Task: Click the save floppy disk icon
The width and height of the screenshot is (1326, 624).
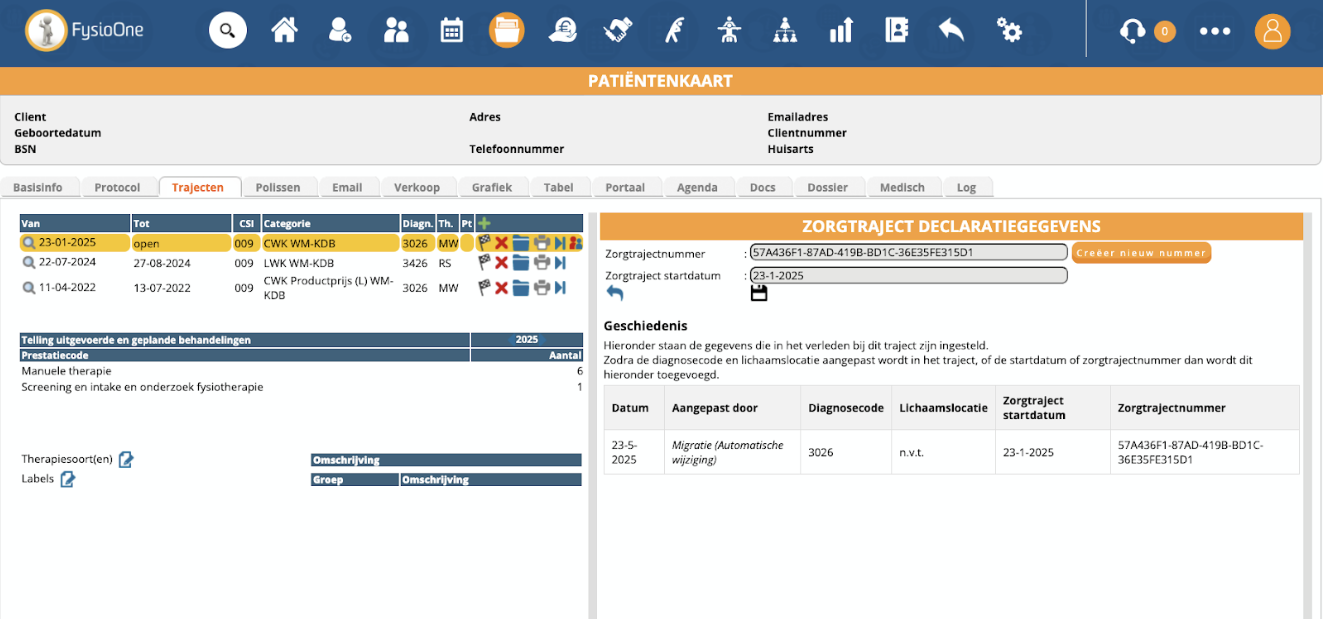Action: click(758, 293)
